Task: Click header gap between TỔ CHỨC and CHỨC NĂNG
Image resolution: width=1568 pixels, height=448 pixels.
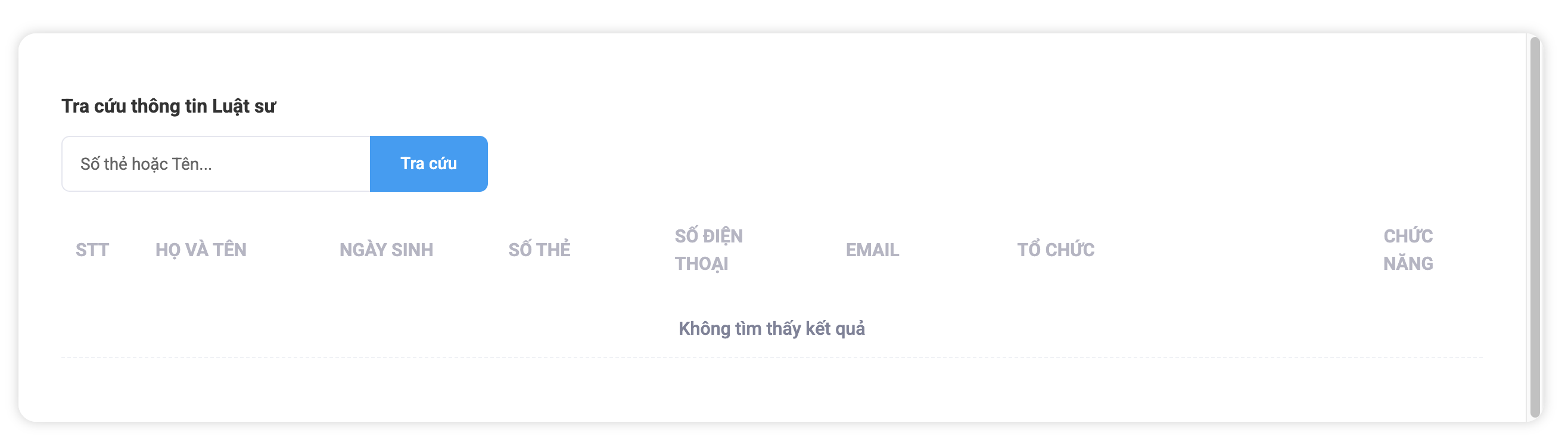Action: (x=1236, y=250)
